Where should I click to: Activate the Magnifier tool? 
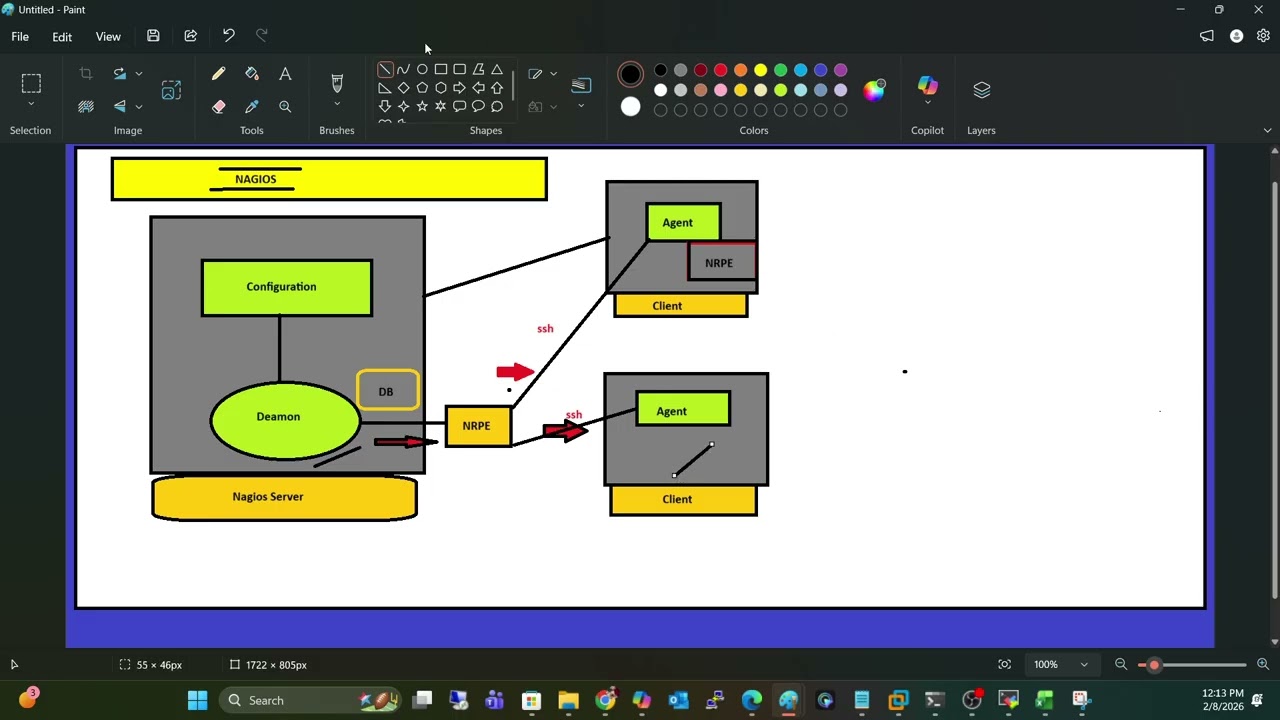(x=285, y=106)
